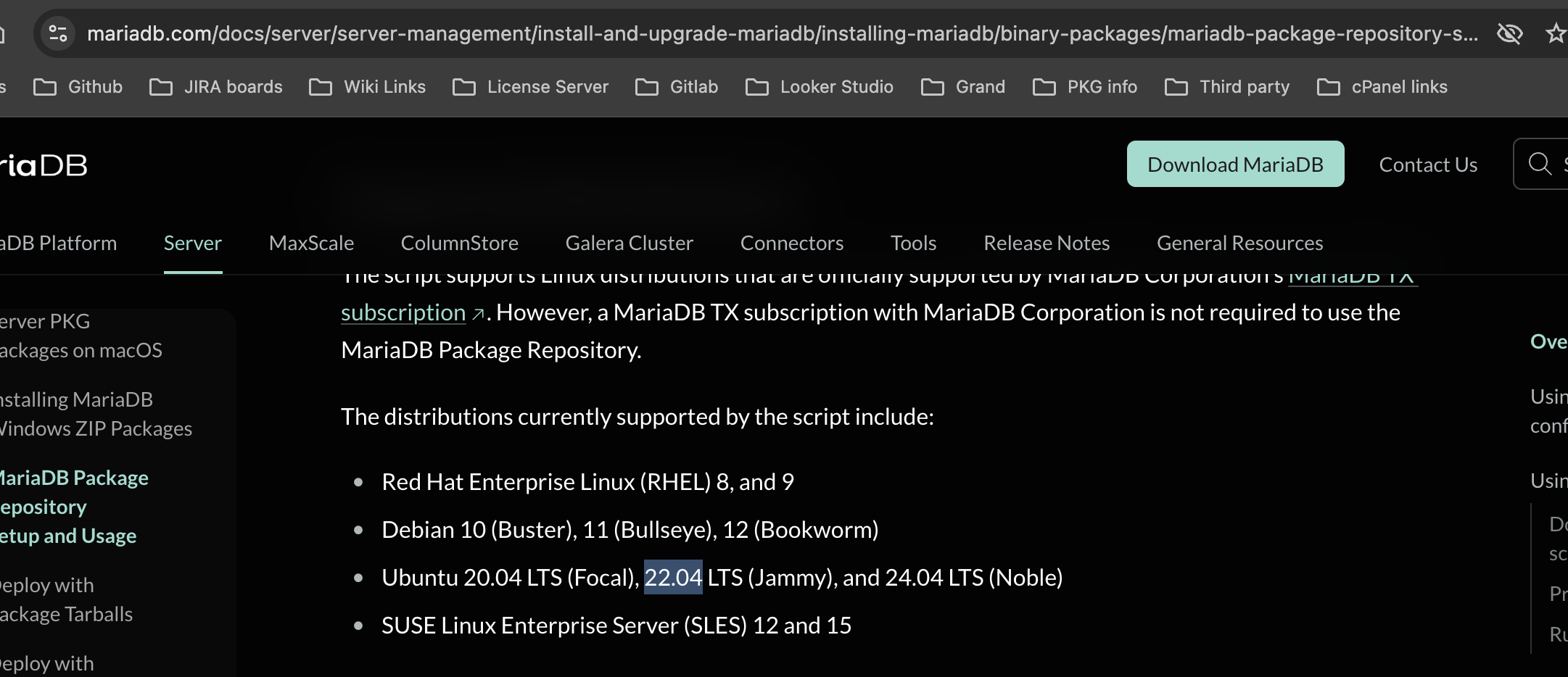The width and height of the screenshot is (1568, 677).
Task: Click the search magnifier icon
Action: [1540, 164]
